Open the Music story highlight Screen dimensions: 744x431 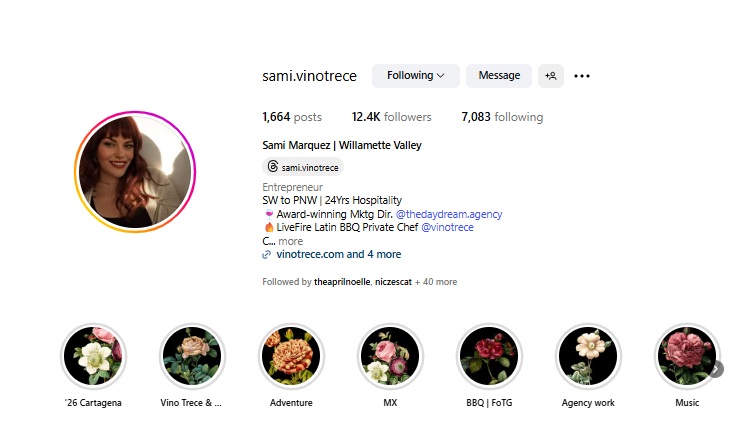(687, 356)
